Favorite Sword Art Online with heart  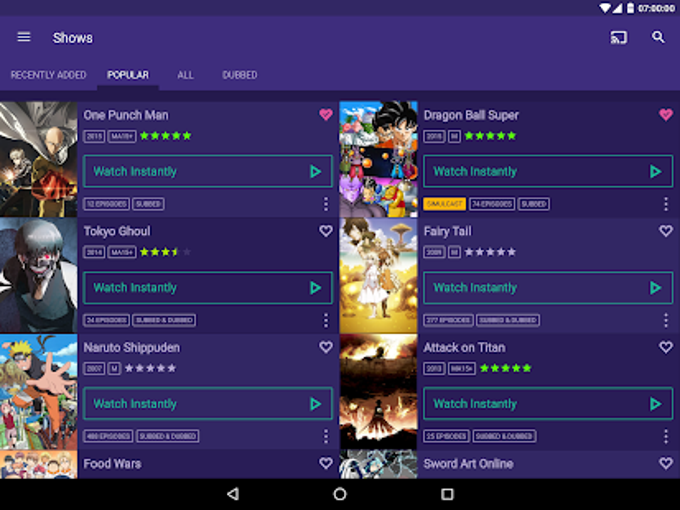point(666,463)
